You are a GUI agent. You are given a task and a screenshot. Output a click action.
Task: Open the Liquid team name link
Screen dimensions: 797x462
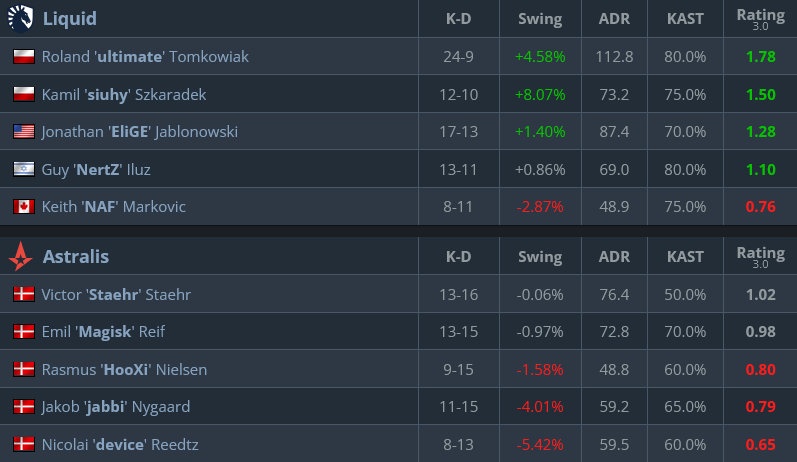click(x=69, y=18)
